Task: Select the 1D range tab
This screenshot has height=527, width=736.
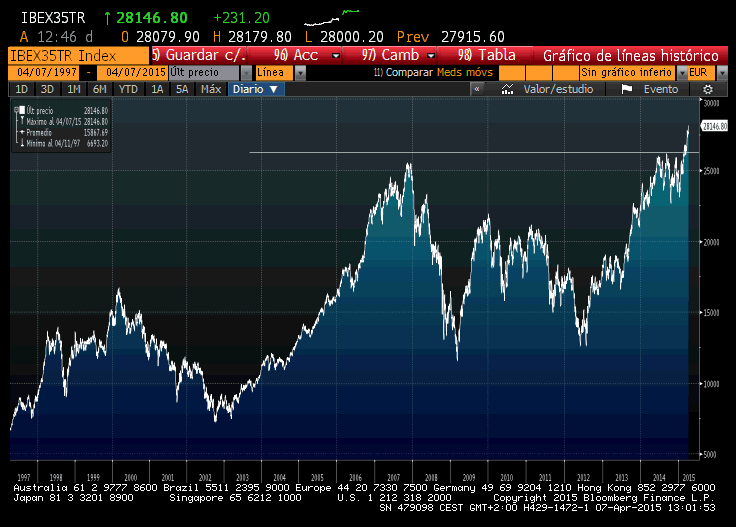Action: 22,89
